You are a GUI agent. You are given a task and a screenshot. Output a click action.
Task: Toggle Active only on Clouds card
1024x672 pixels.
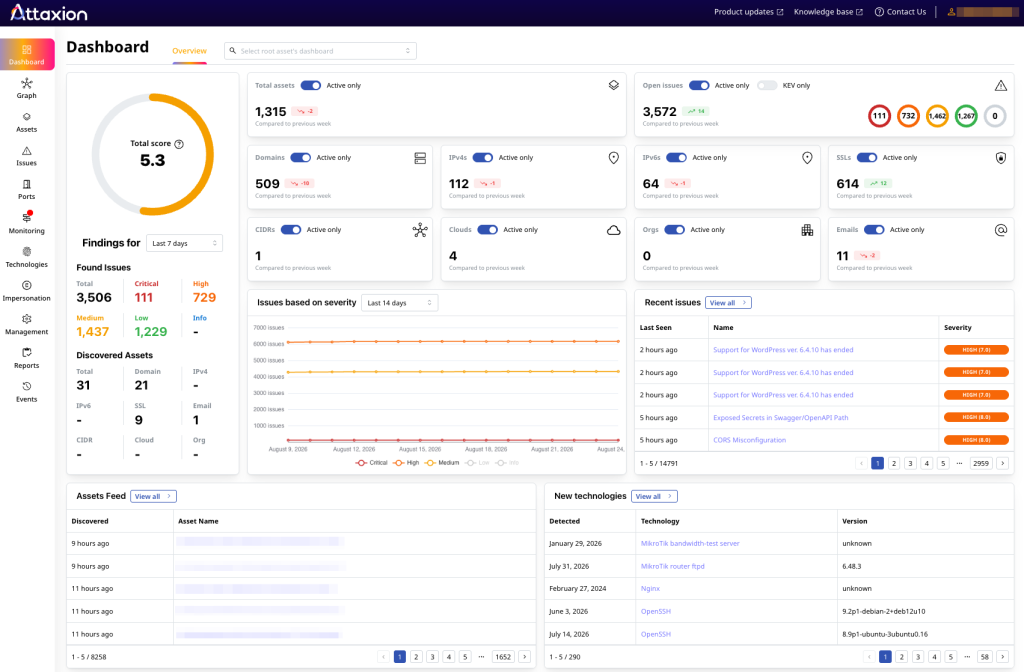pos(487,230)
